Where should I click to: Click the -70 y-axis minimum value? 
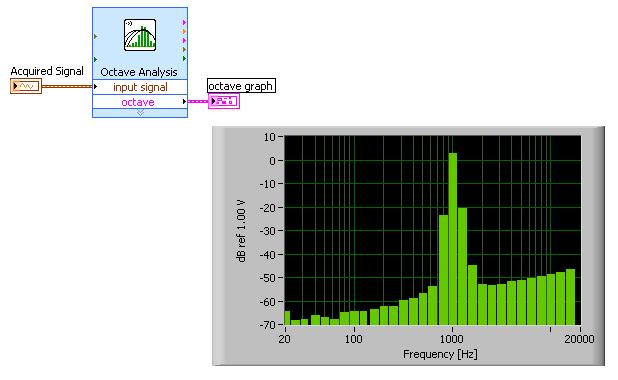268,325
